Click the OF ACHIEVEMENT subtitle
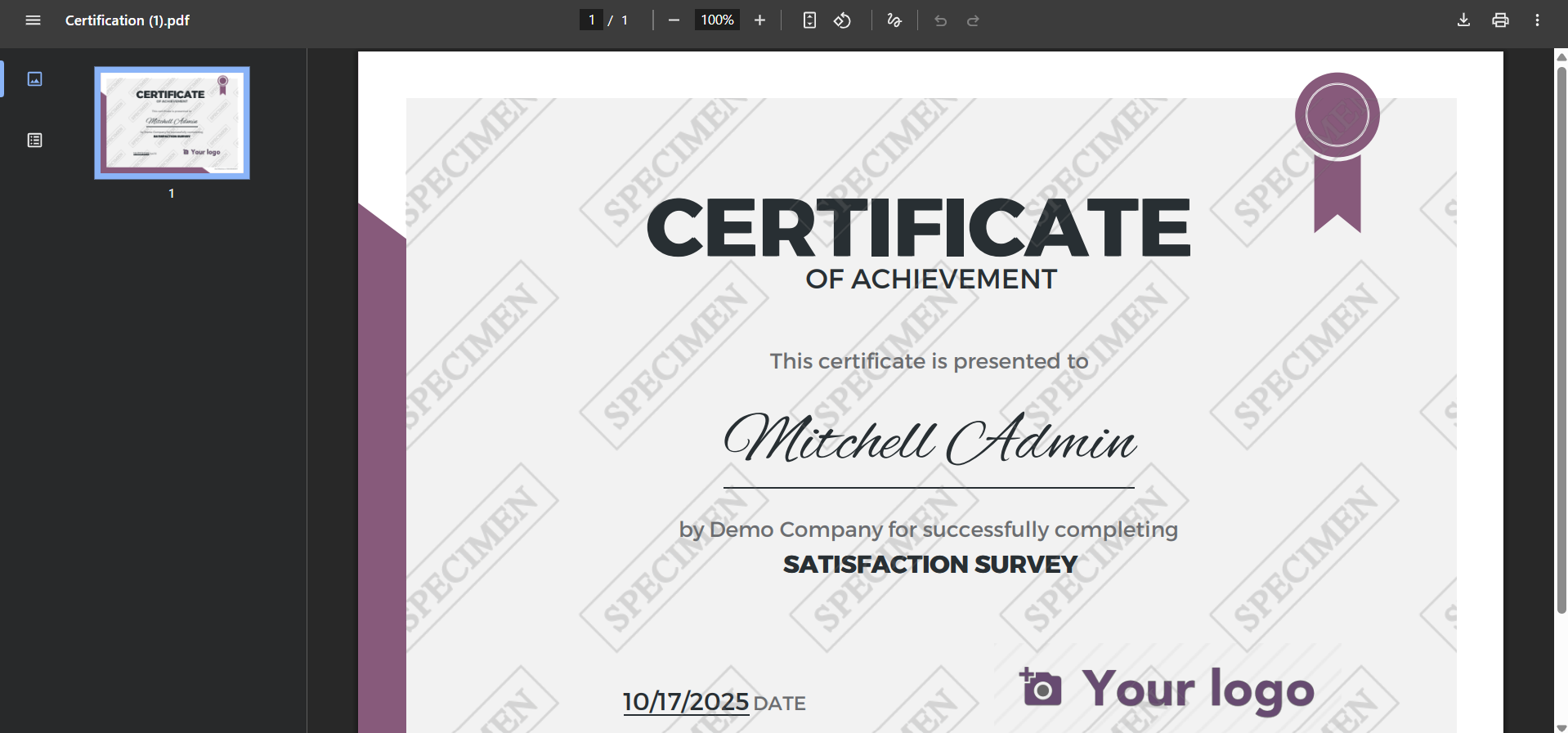The height and width of the screenshot is (733, 1568). [x=931, y=279]
